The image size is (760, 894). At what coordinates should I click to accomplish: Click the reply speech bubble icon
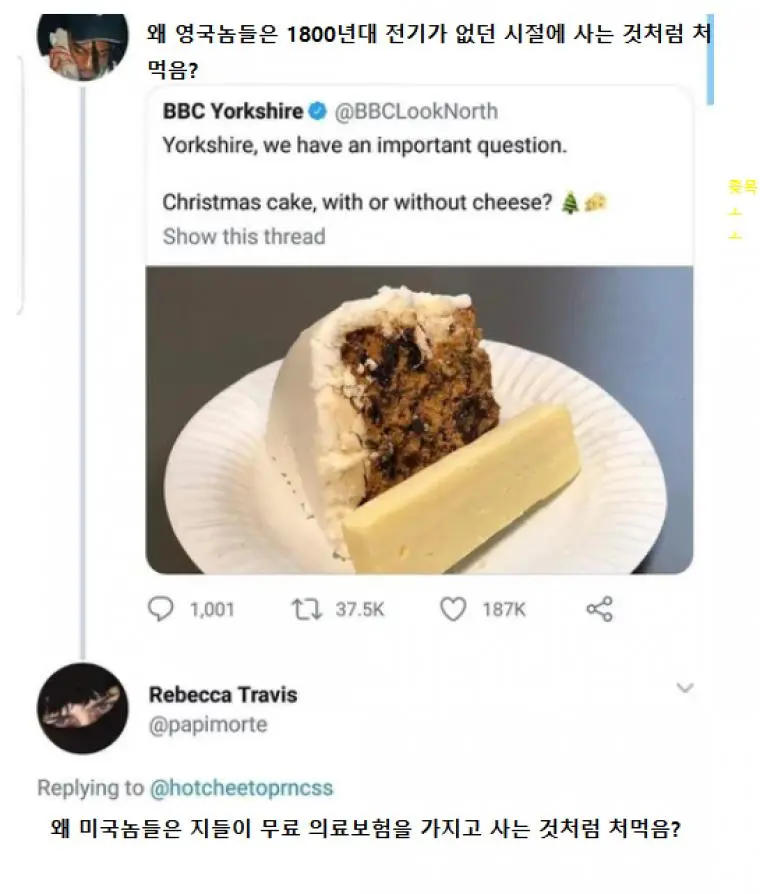tap(161, 609)
